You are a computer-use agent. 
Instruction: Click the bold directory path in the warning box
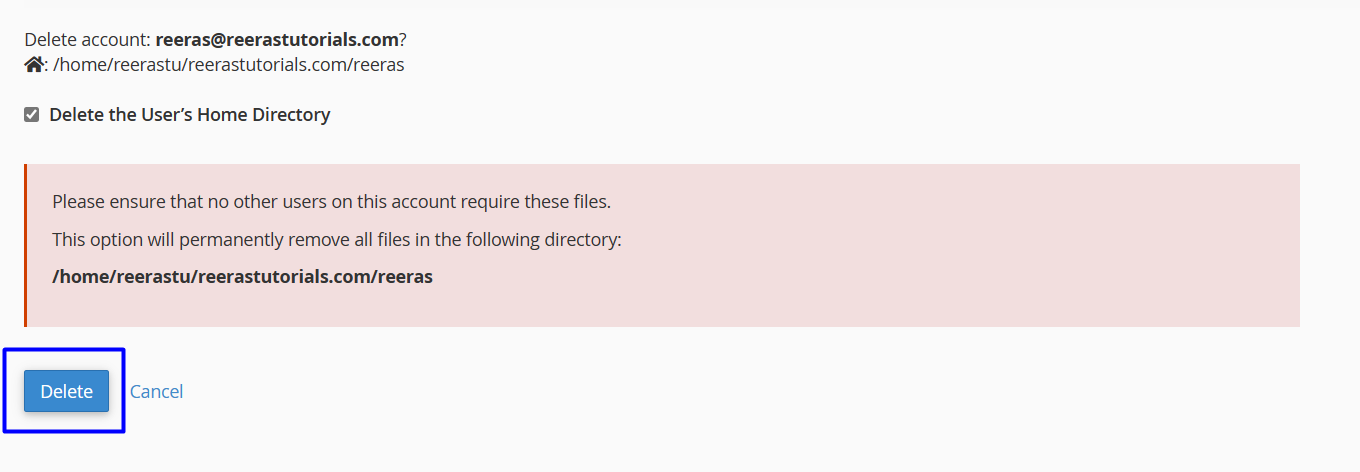[x=242, y=277]
